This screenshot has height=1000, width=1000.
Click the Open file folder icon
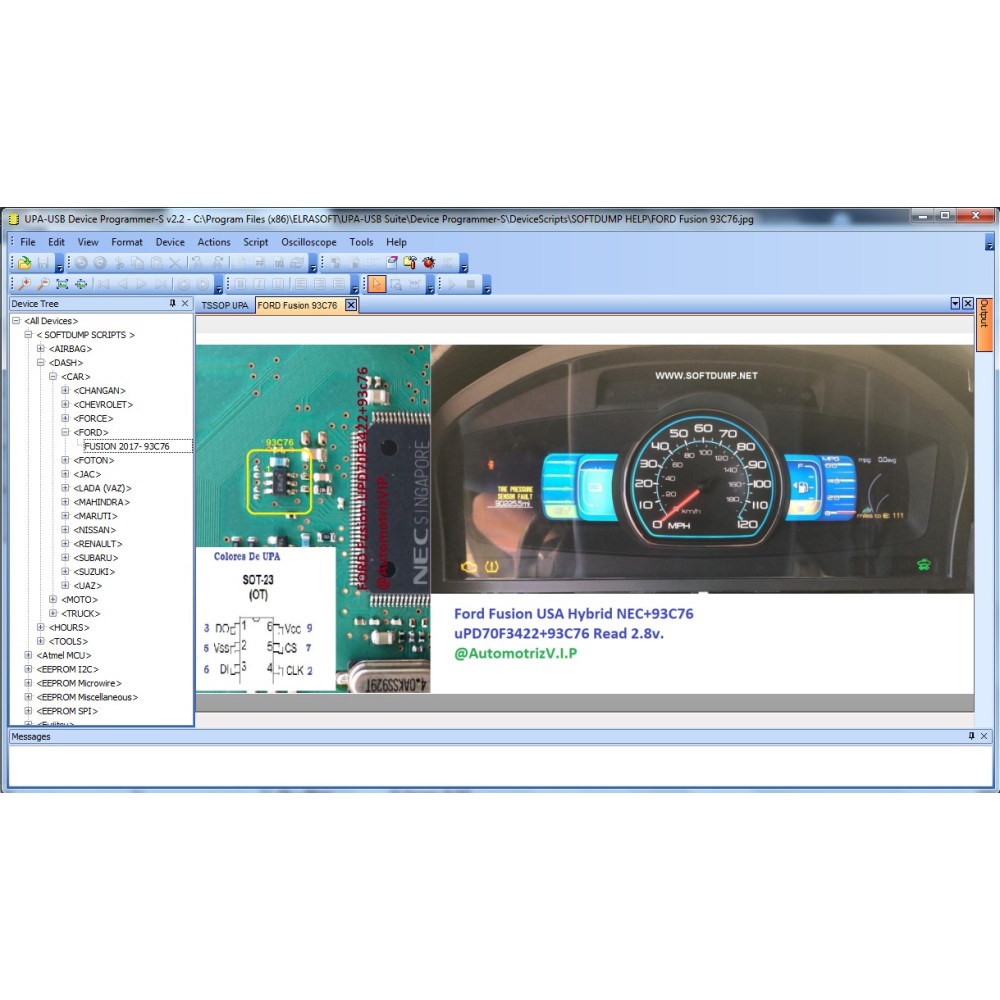tap(25, 263)
